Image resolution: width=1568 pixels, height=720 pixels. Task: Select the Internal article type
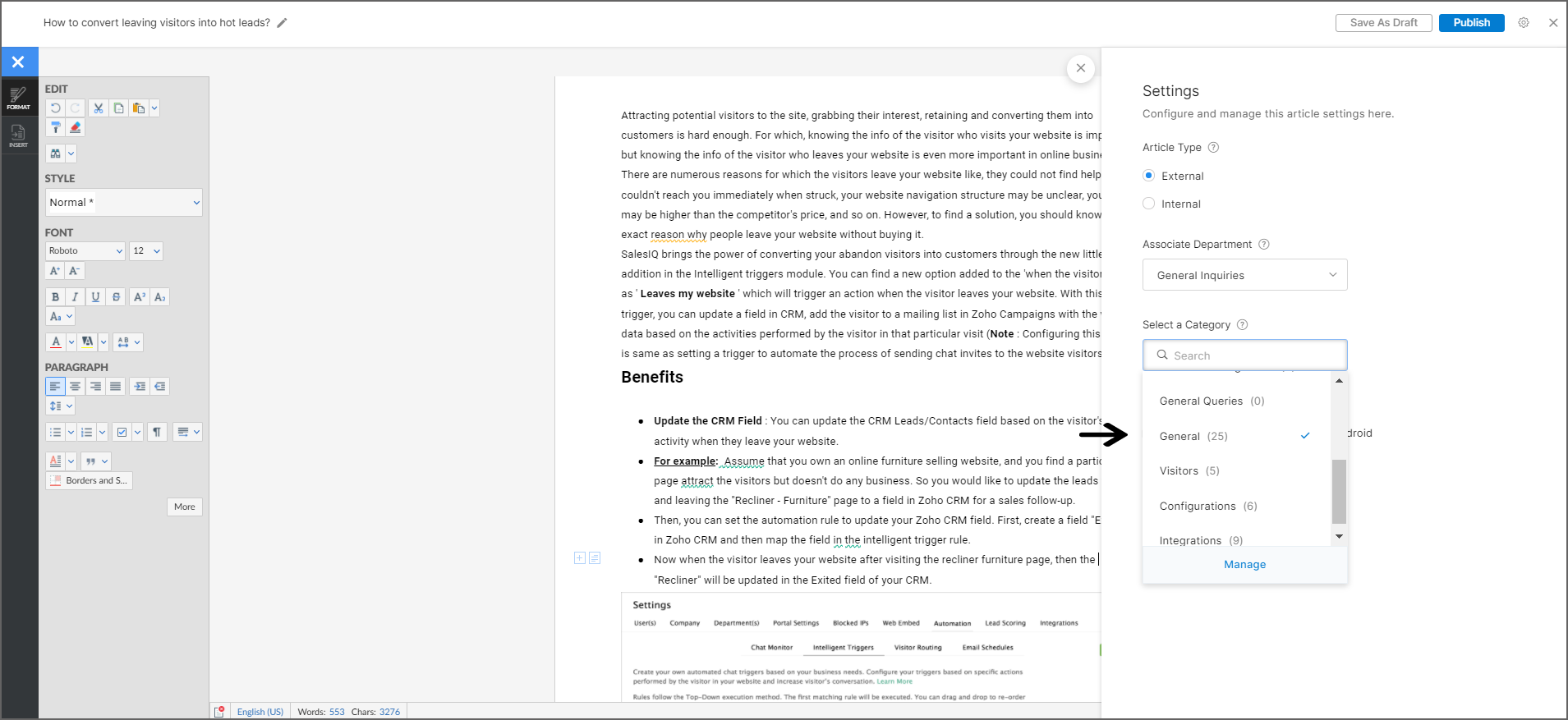click(x=1149, y=204)
